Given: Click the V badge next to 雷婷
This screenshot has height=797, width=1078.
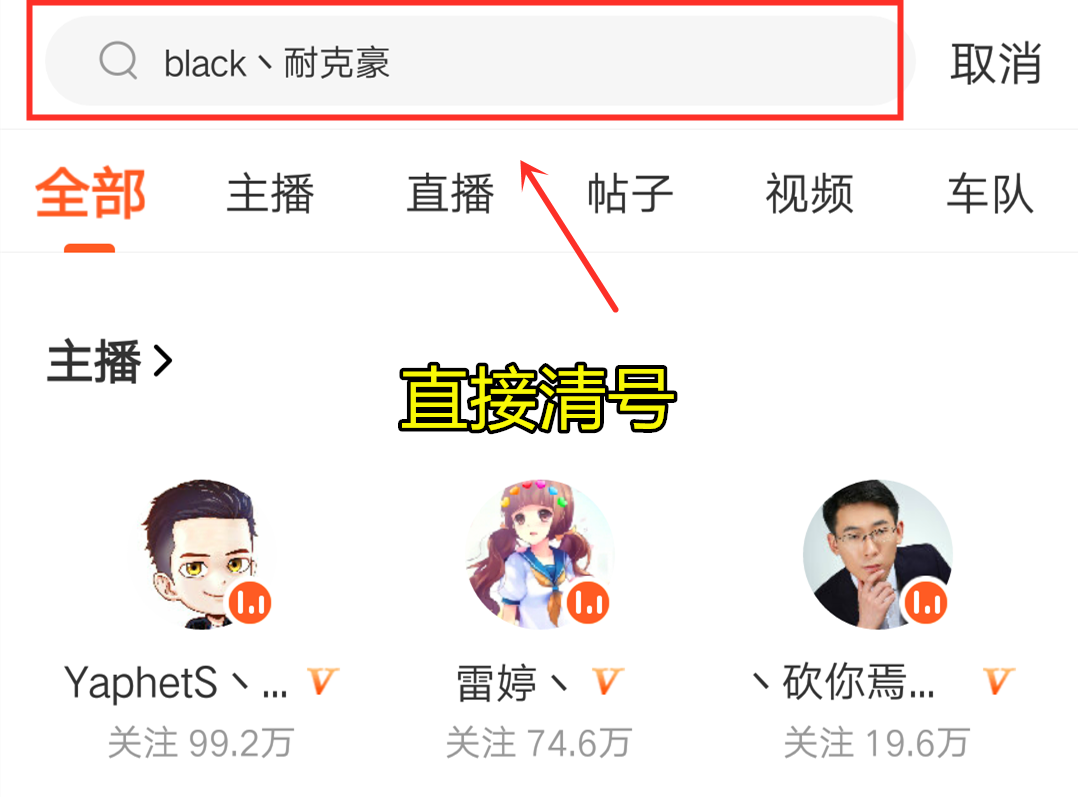Looking at the screenshot, I should [x=608, y=681].
